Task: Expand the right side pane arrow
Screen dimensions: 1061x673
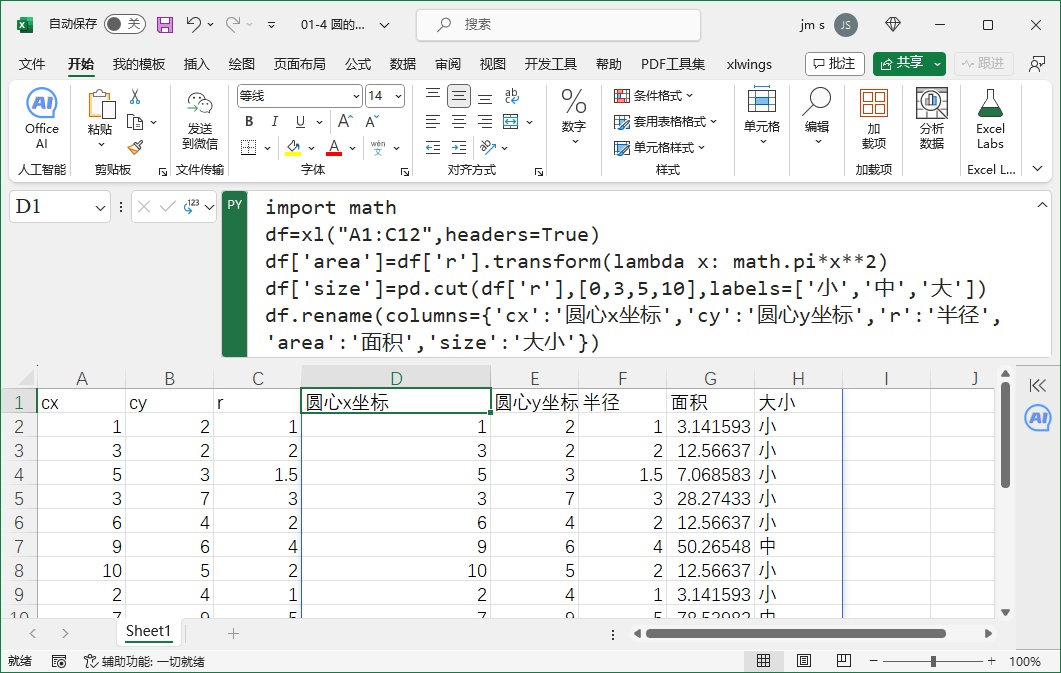Action: coord(1037,386)
